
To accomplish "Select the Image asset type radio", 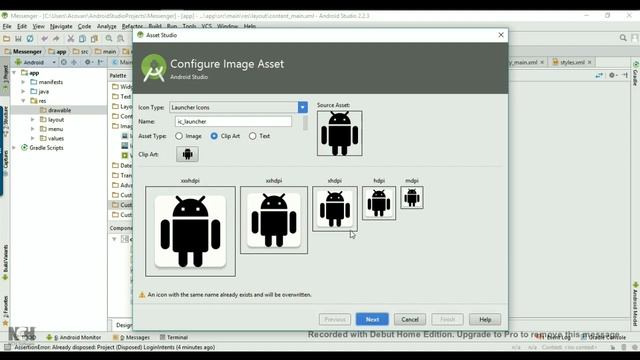I will pyautogui.click(x=179, y=136).
